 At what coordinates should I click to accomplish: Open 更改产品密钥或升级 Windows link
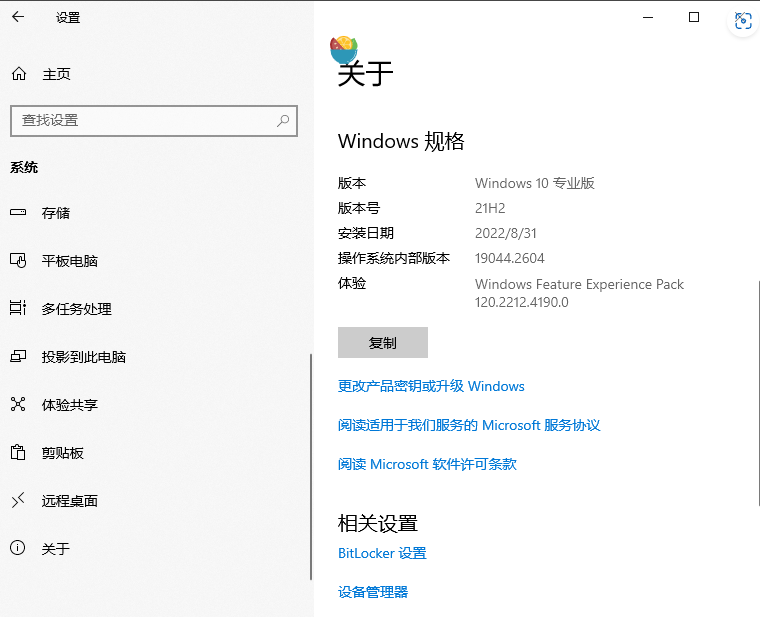(431, 386)
